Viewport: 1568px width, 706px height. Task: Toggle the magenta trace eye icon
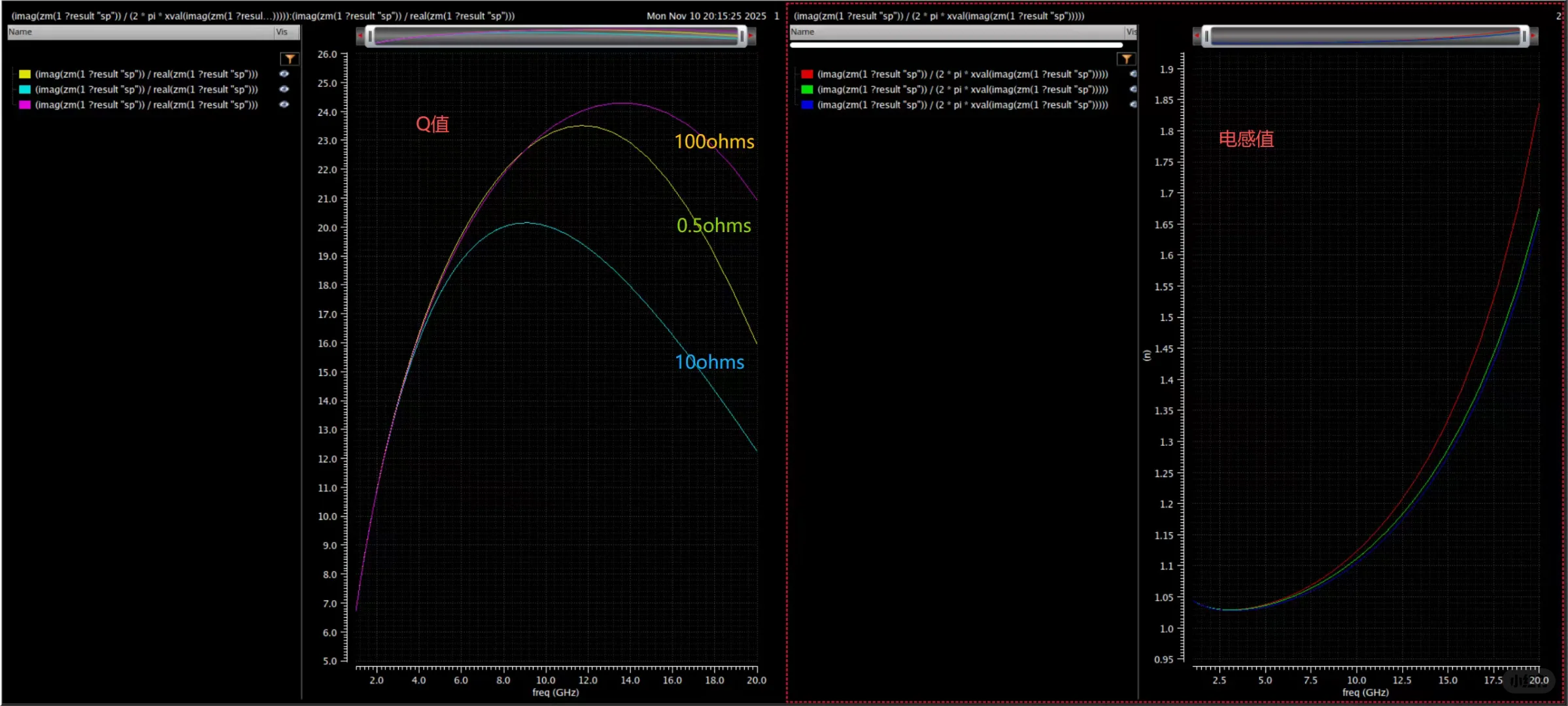point(284,105)
